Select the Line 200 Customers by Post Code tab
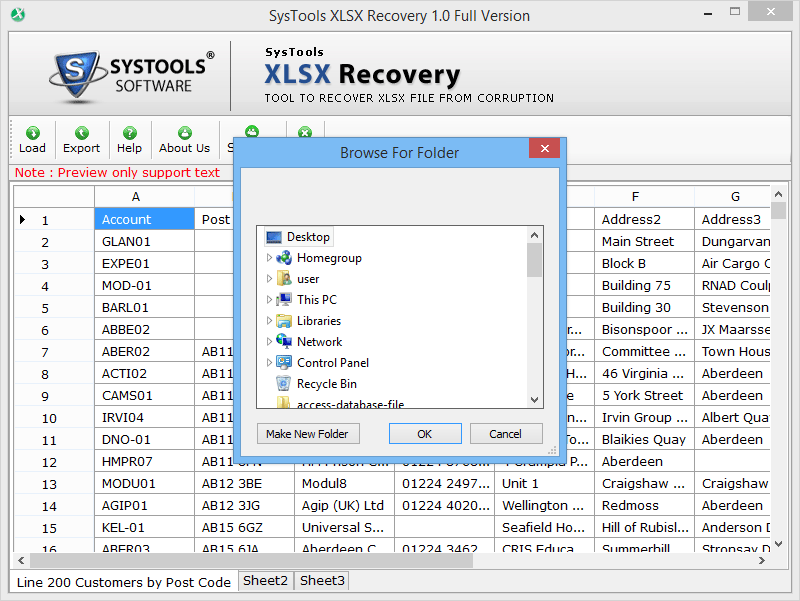Screen dimensions: 800x601 tap(123, 582)
